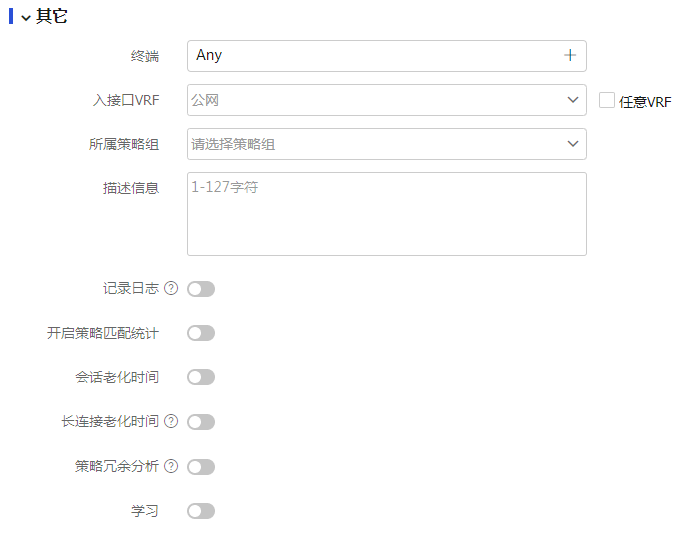
Task: Enable the 会话老化时间 toggle
Action: [x=201, y=377]
